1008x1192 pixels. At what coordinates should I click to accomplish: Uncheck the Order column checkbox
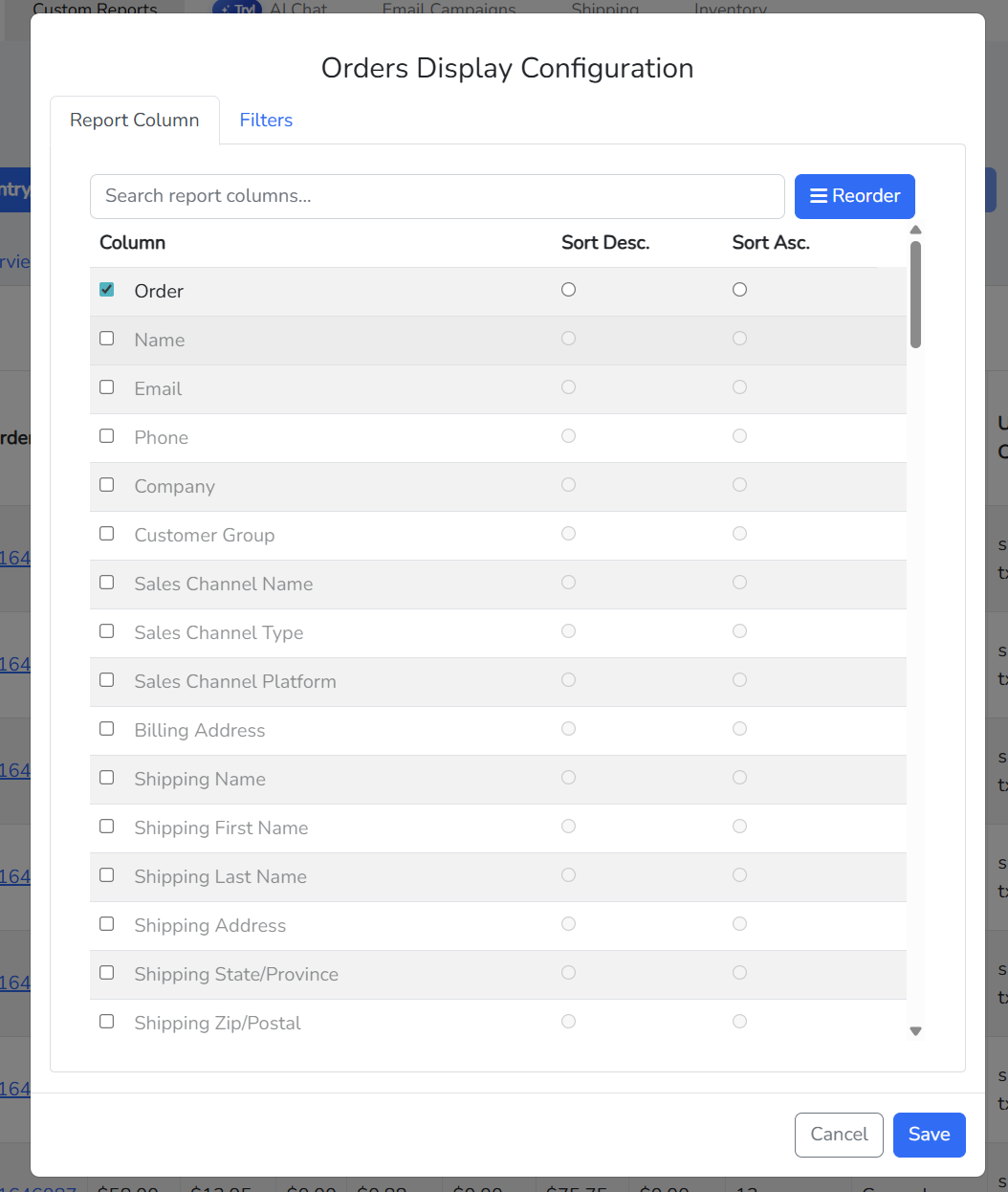(x=106, y=288)
